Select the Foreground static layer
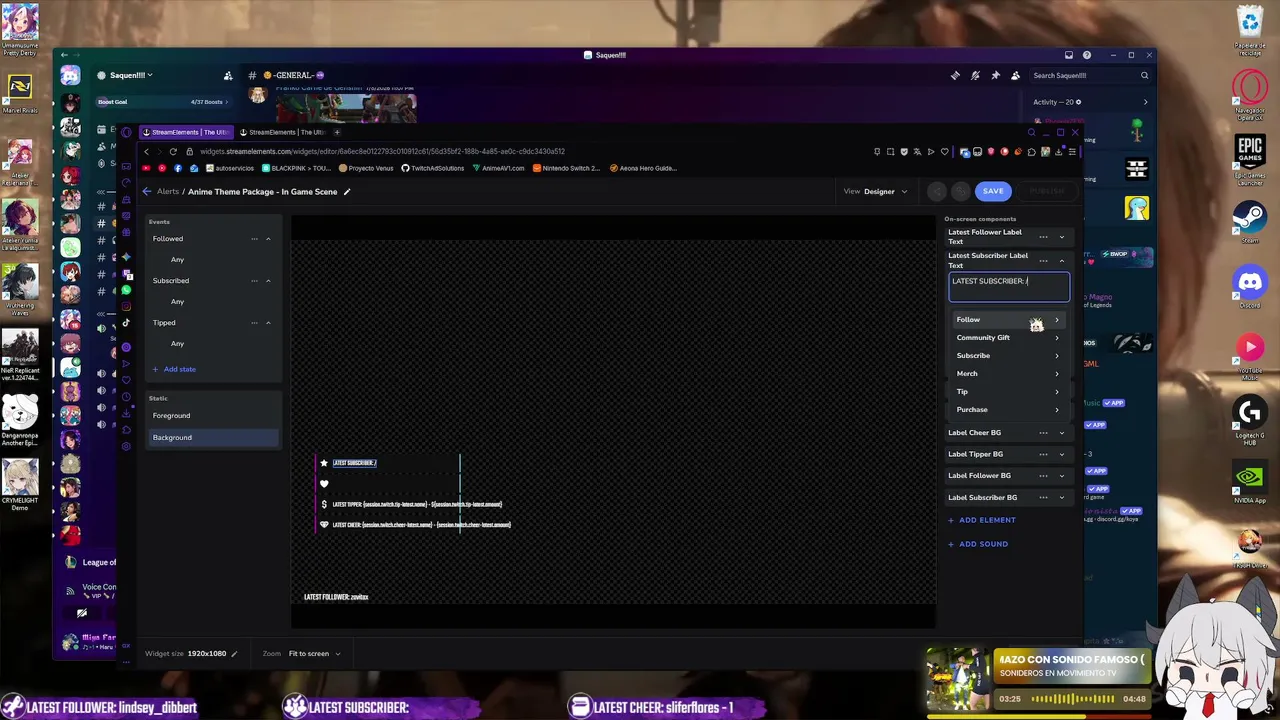1280x720 pixels. tap(212, 415)
